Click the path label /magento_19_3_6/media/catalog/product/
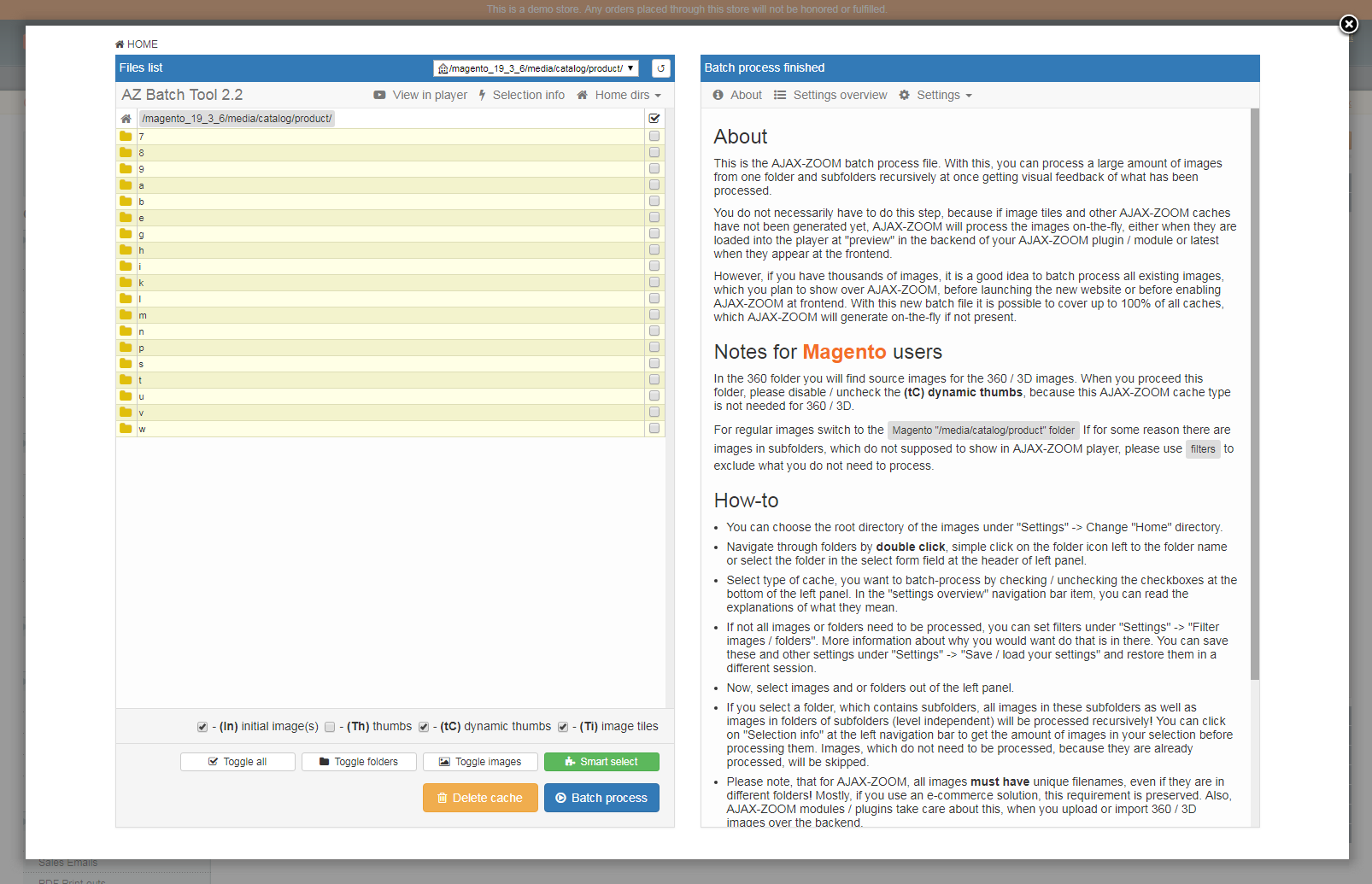Viewport: 1372px width, 884px height. coord(237,119)
